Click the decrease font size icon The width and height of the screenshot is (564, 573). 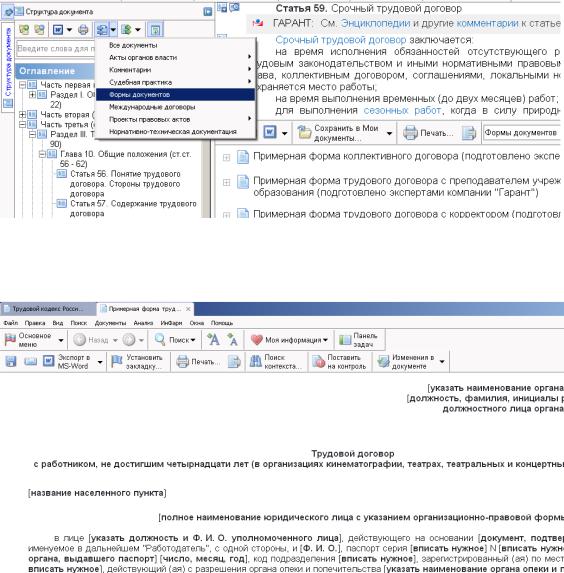point(232,339)
